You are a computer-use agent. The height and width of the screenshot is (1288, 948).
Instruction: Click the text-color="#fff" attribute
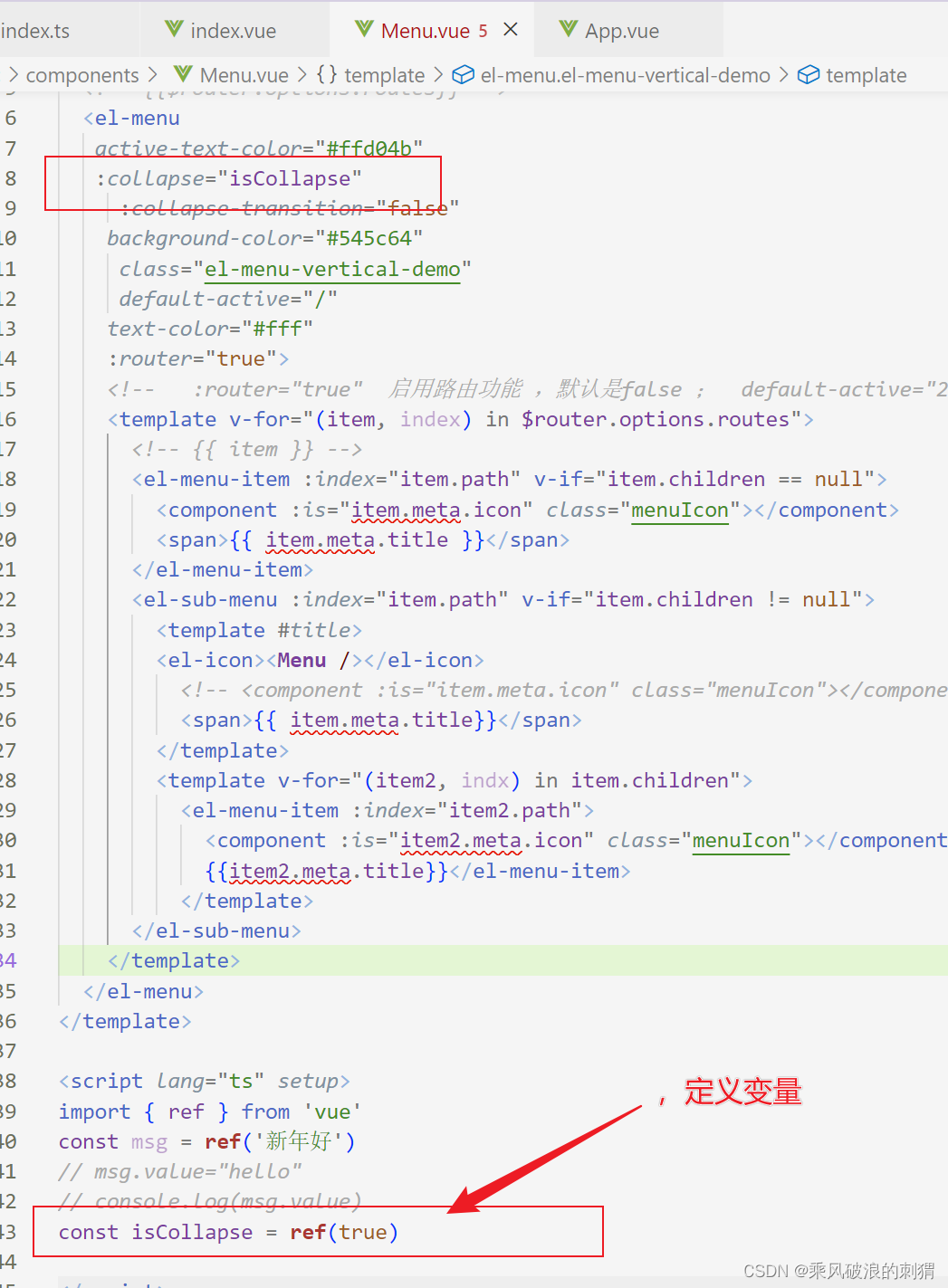[210, 329]
